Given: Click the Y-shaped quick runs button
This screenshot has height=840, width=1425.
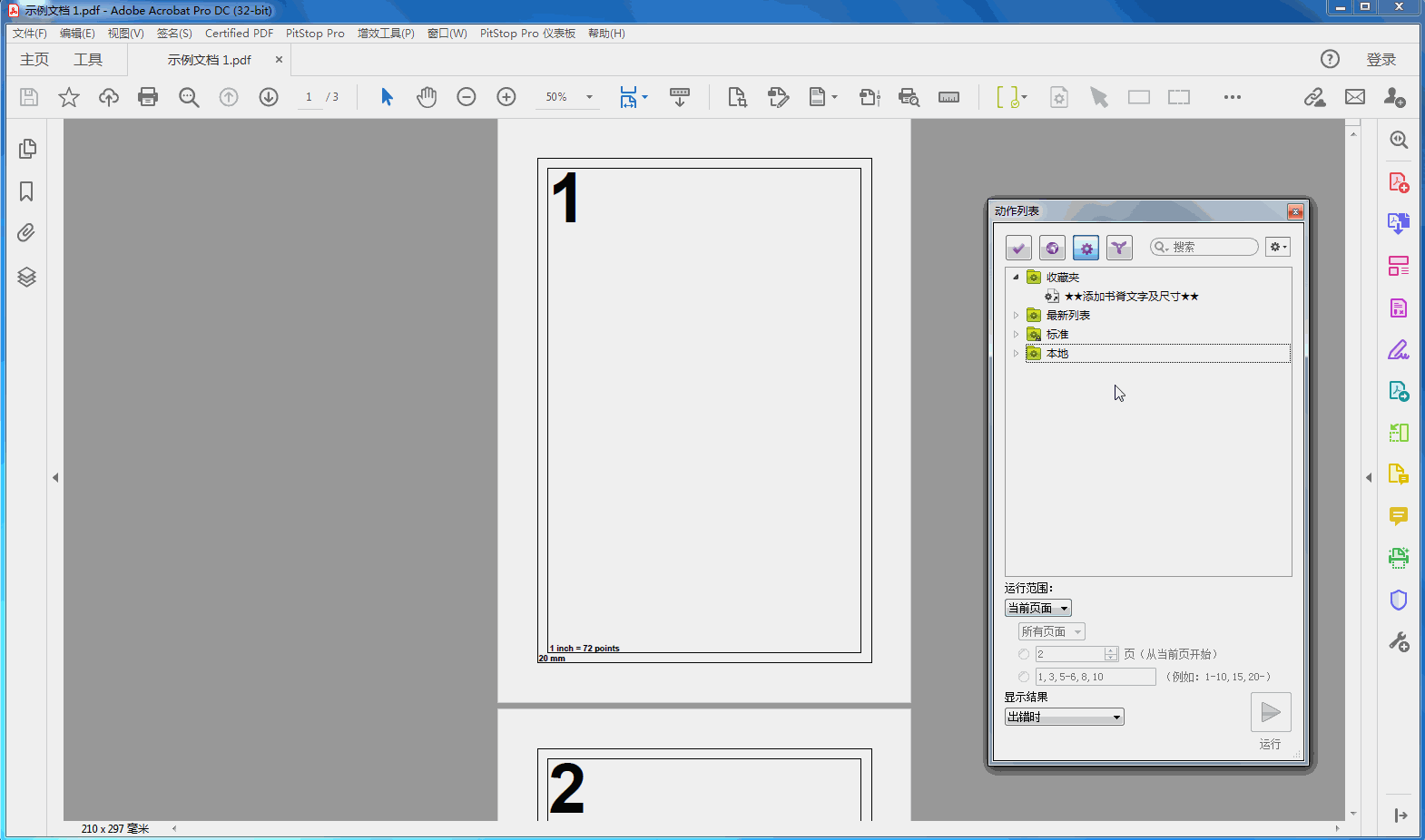Looking at the screenshot, I should [1119, 248].
